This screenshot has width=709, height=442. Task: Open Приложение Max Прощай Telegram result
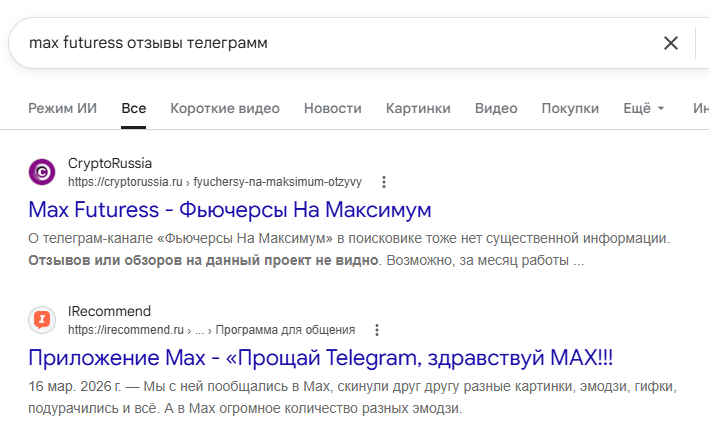(x=321, y=358)
